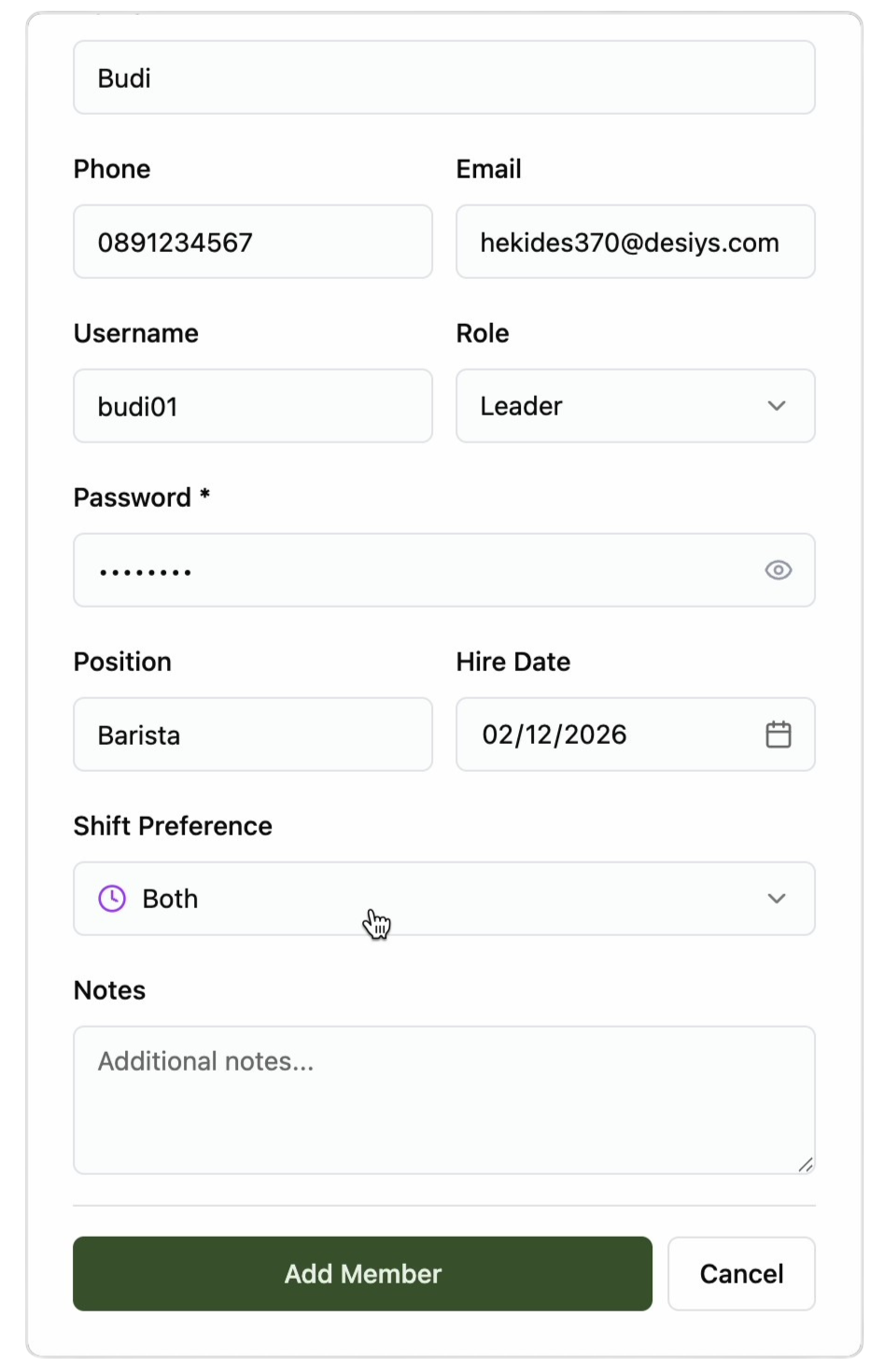Viewport: 884px width, 1372px height.
Task: Show password with the eye icon
Action: [x=778, y=570]
